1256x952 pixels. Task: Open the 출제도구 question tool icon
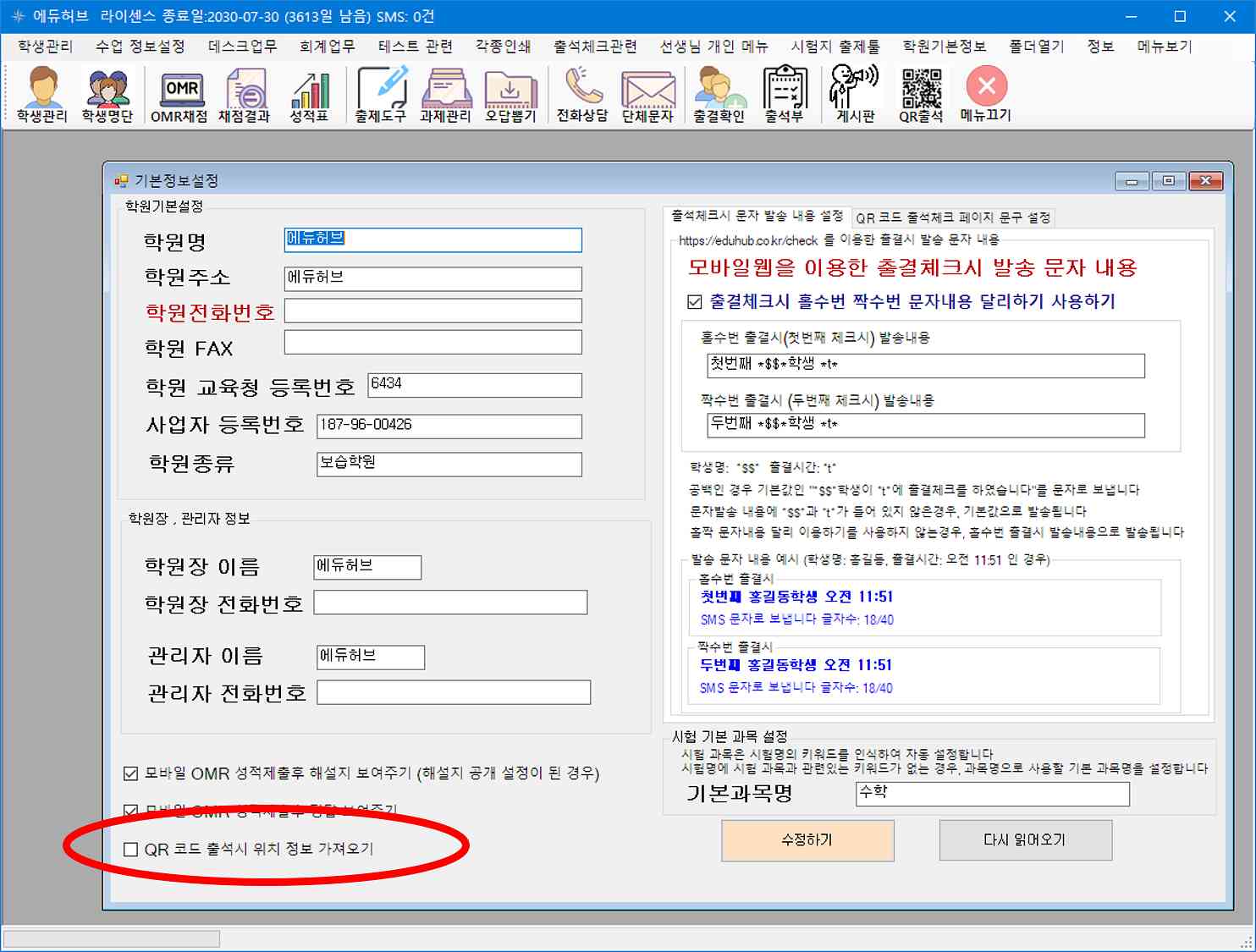381,96
